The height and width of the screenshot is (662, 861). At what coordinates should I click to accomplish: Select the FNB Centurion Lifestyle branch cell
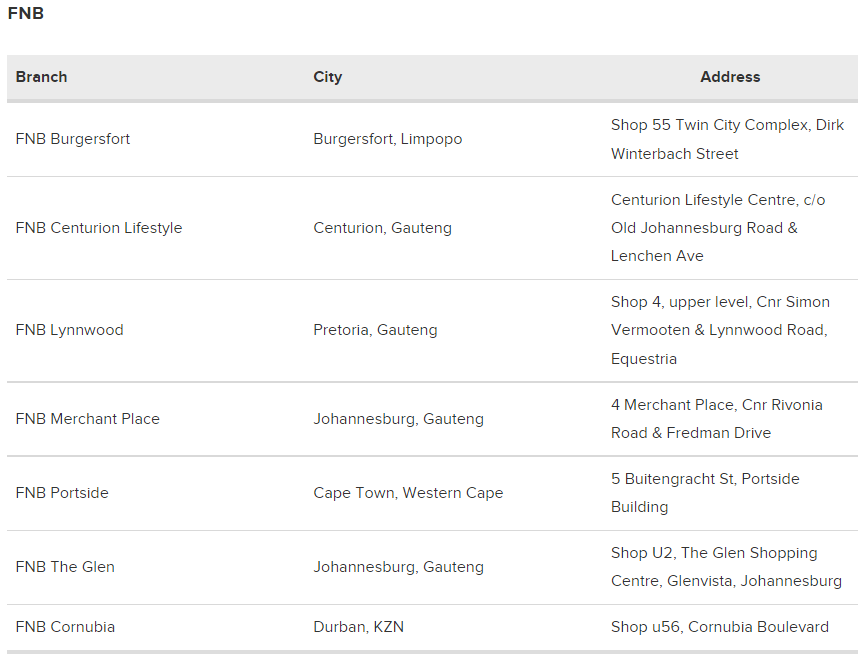99,228
